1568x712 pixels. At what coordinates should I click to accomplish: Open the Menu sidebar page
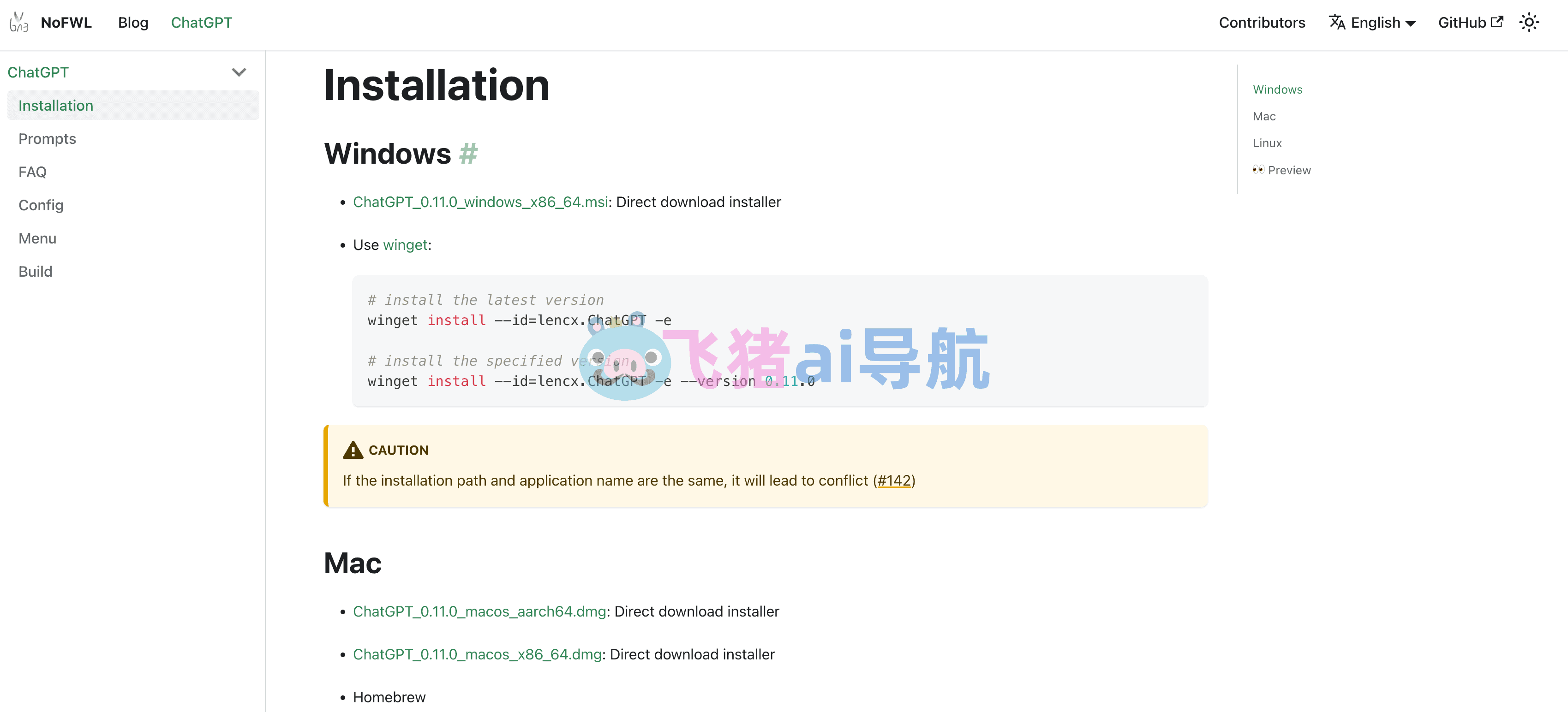coord(37,238)
